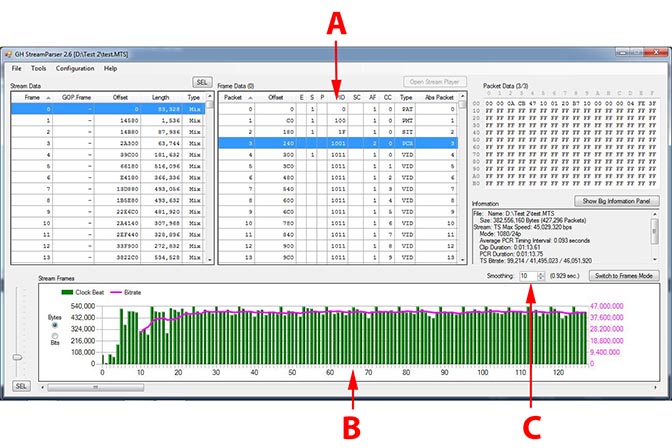Click the PID column header

click(x=340, y=98)
